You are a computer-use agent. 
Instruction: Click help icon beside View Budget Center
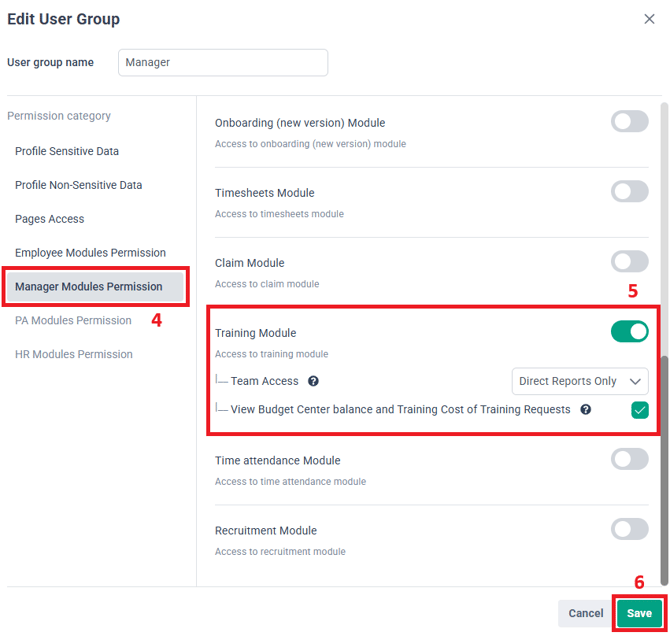click(585, 409)
